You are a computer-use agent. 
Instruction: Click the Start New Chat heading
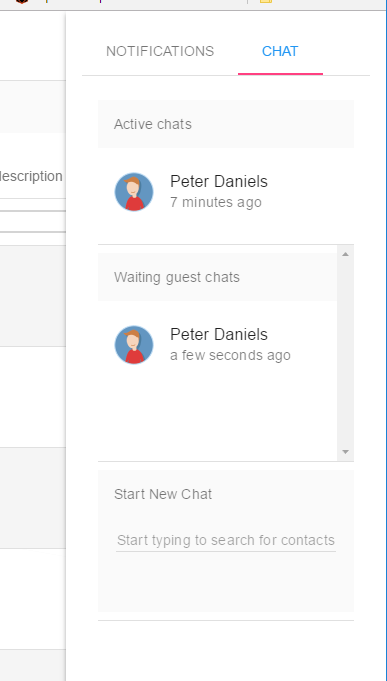pyautogui.click(x=163, y=494)
